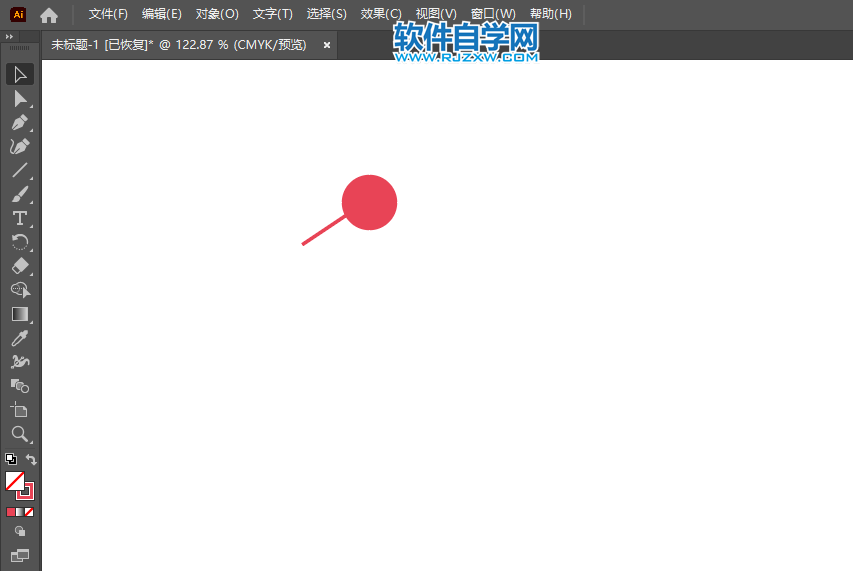Select the Shape Builder tool
Screen dimensions: 853x571
pyautogui.click(x=20, y=290)
